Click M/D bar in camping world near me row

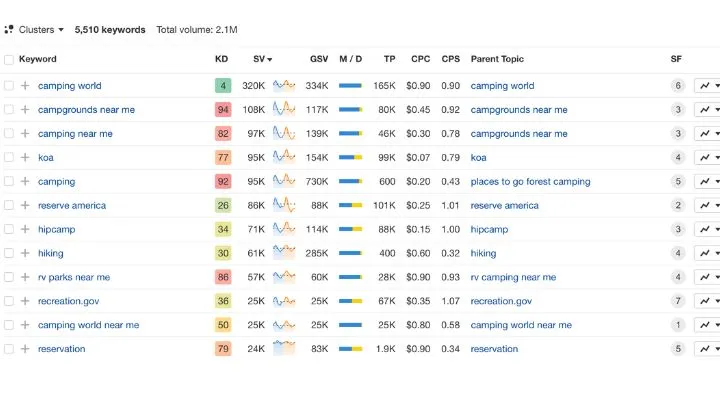pyautogui.click(x=350, y=325)
